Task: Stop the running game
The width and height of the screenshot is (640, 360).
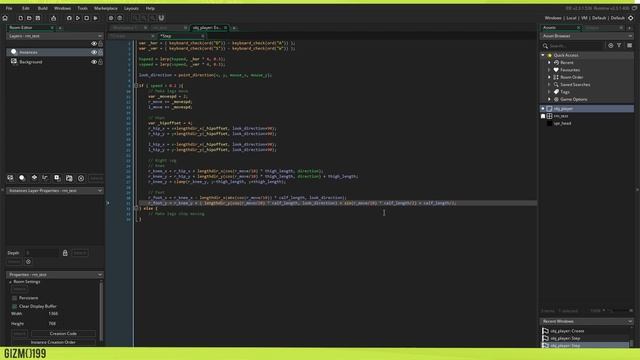Action: 87,18
